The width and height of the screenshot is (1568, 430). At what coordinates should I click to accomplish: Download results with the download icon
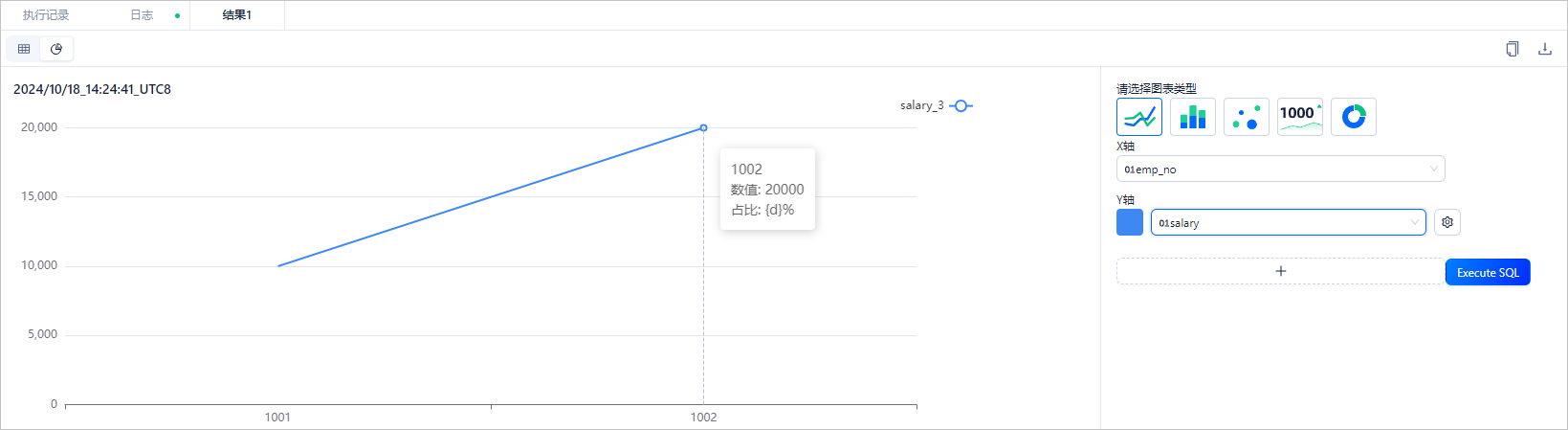point(1544,49)
